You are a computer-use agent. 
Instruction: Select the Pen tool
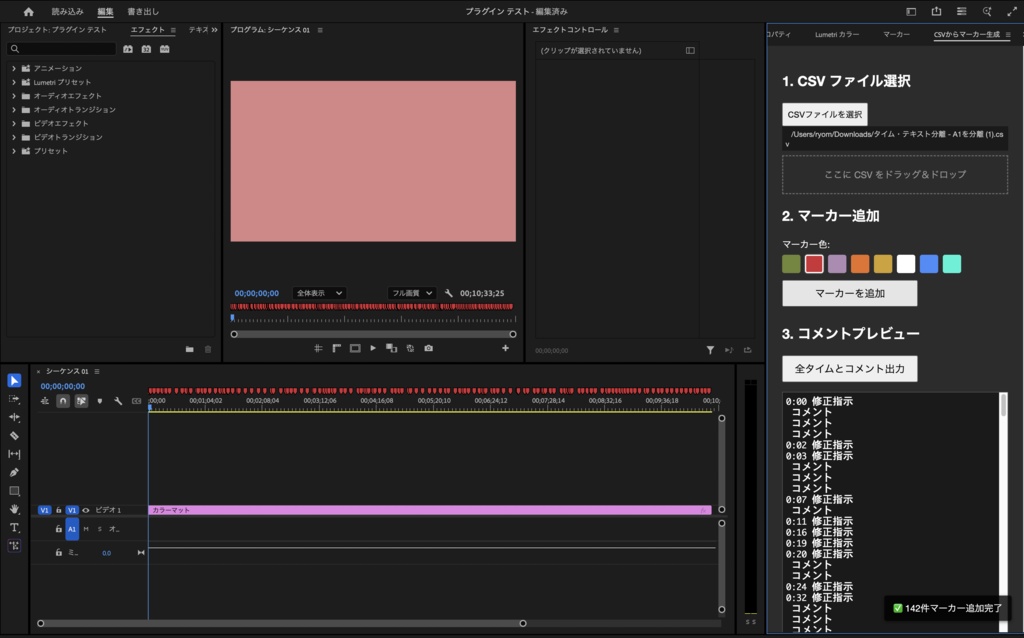click(14, 472)
